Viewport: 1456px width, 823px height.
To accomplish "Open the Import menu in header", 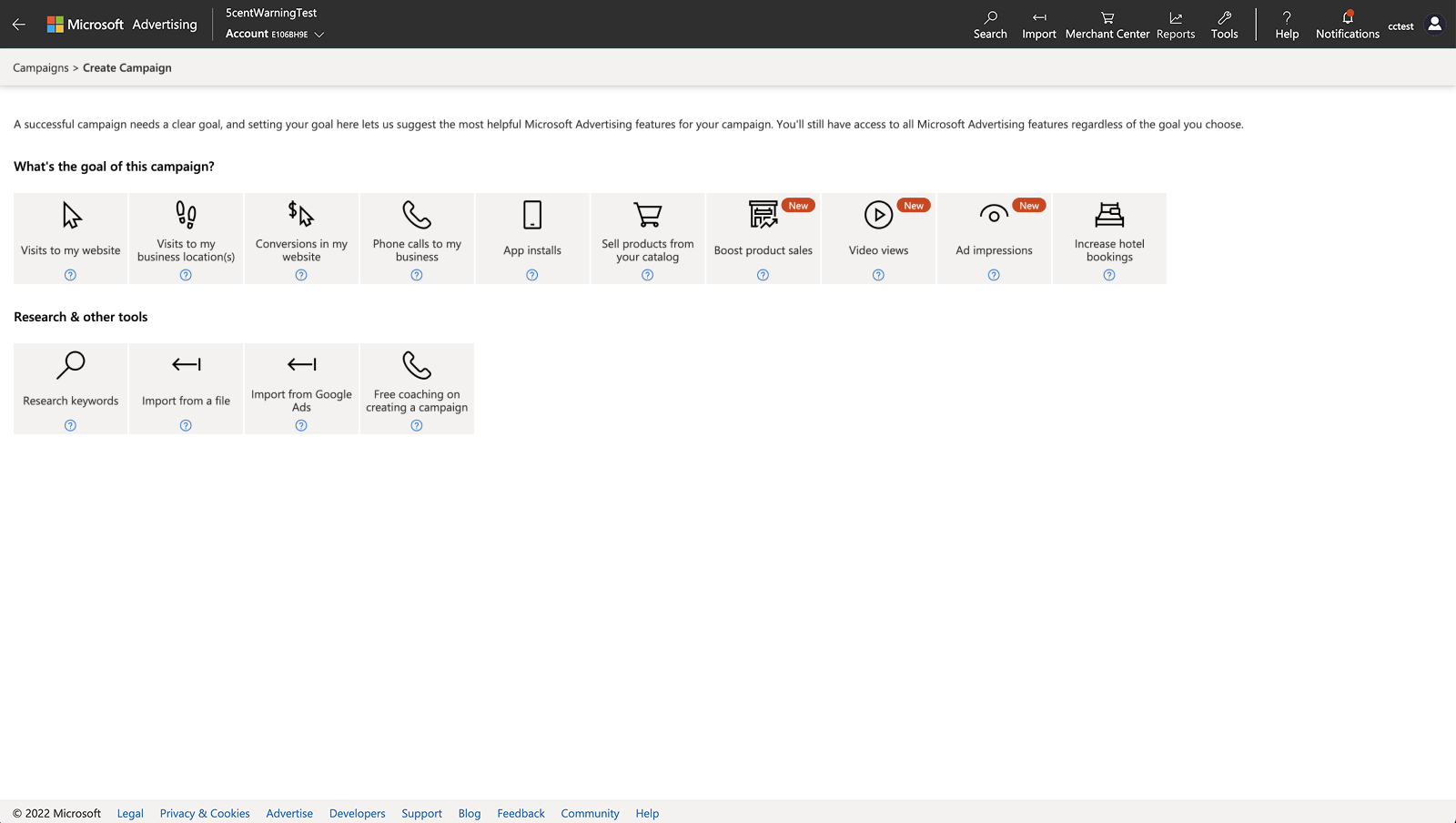I will (1039, 25).
